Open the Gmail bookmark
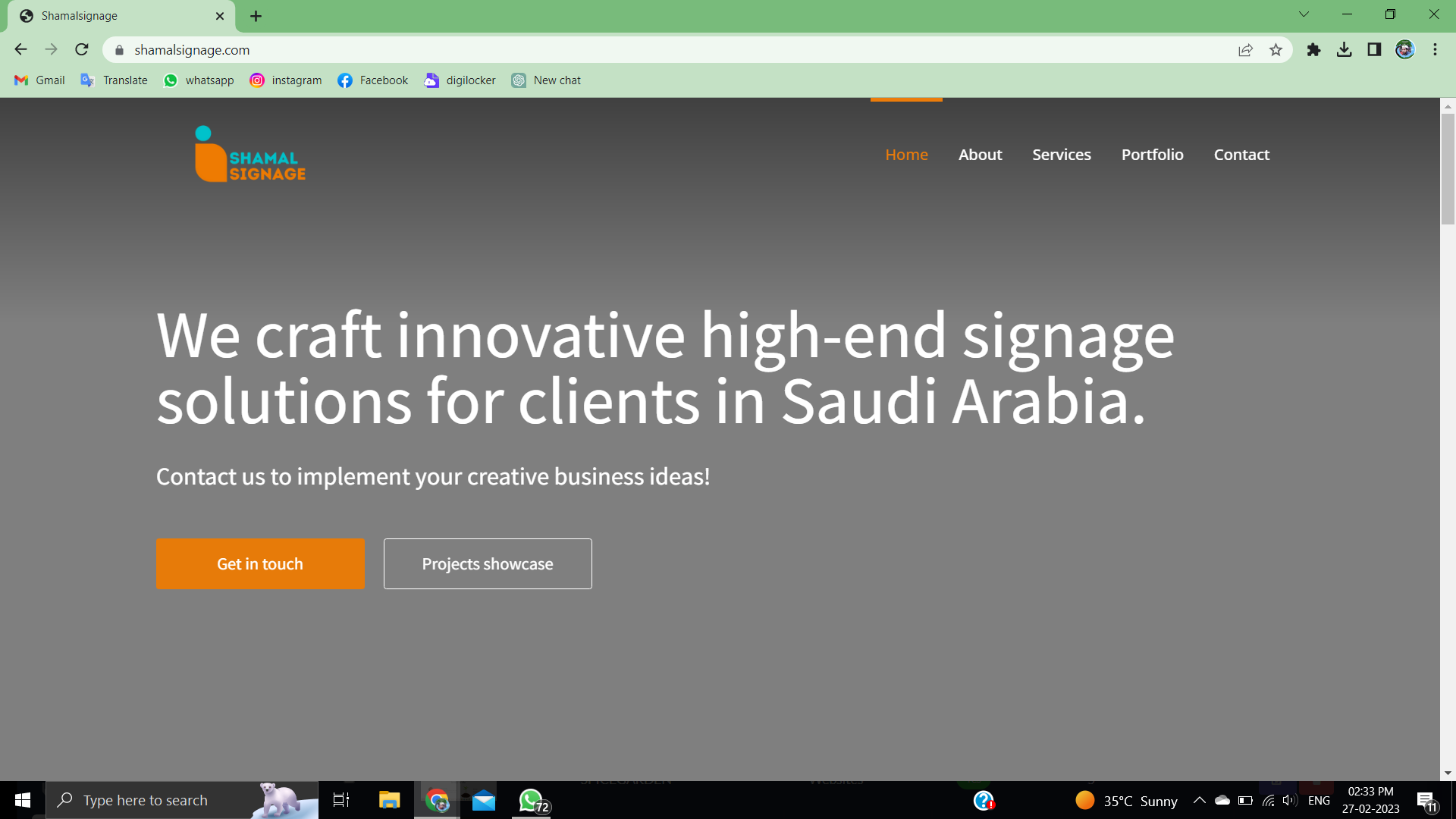The image size is (1456, 819). click(40, 80)
